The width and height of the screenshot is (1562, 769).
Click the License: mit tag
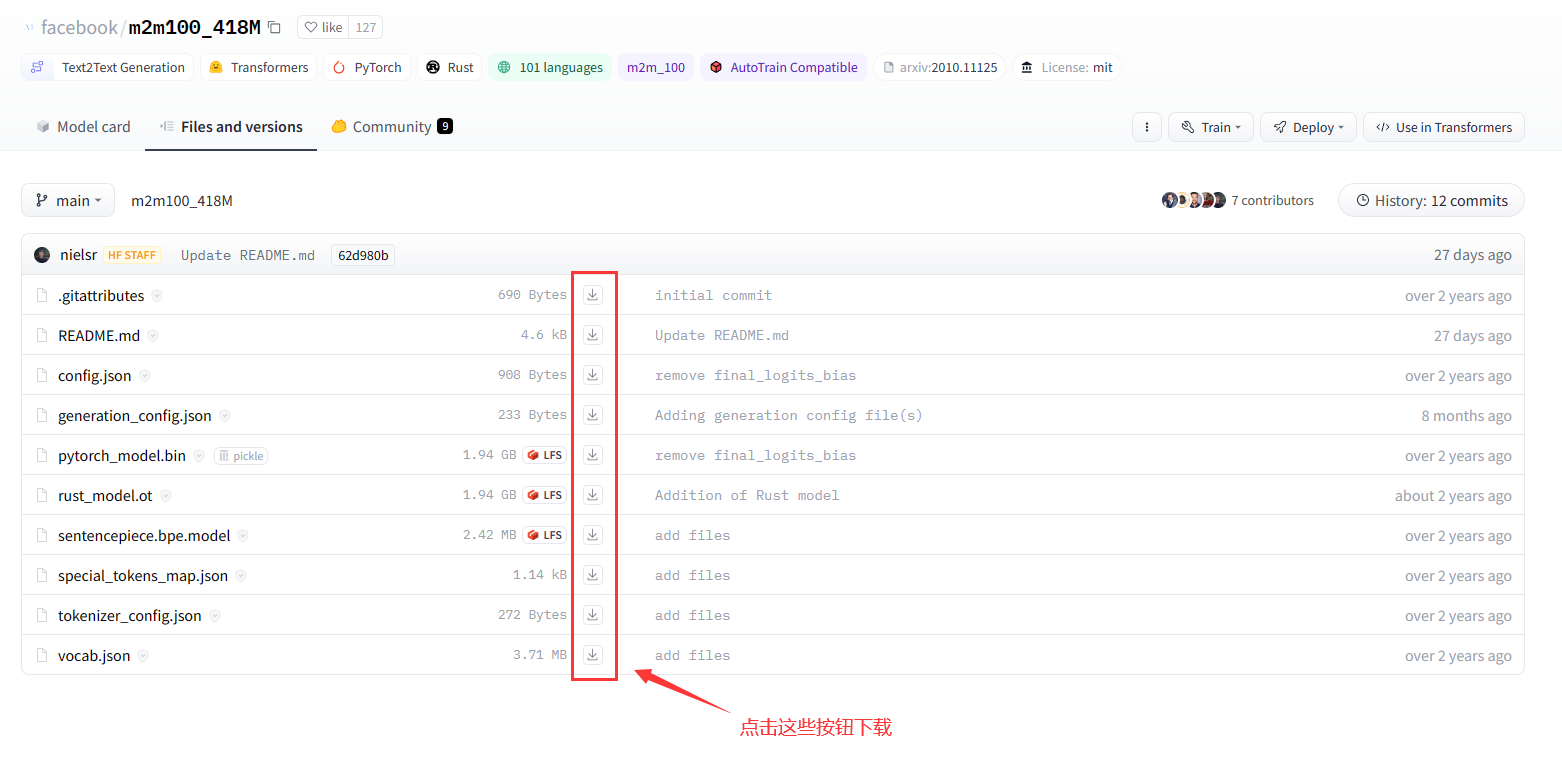[x=1066, y=67]
